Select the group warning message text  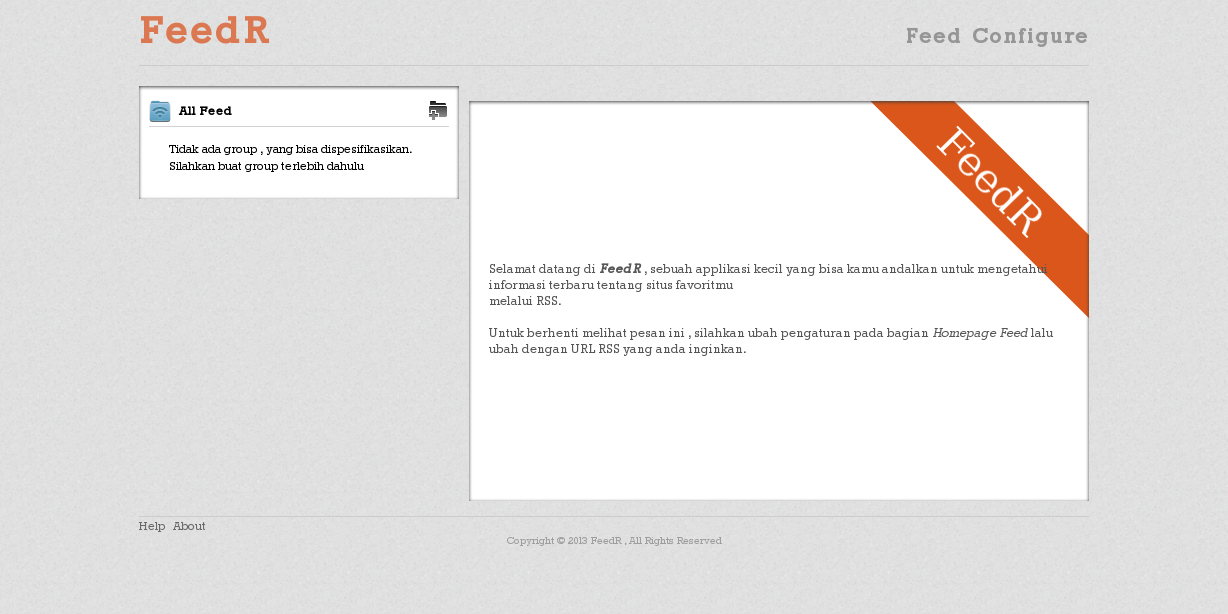pyautogui.click(x=291, y=157)
